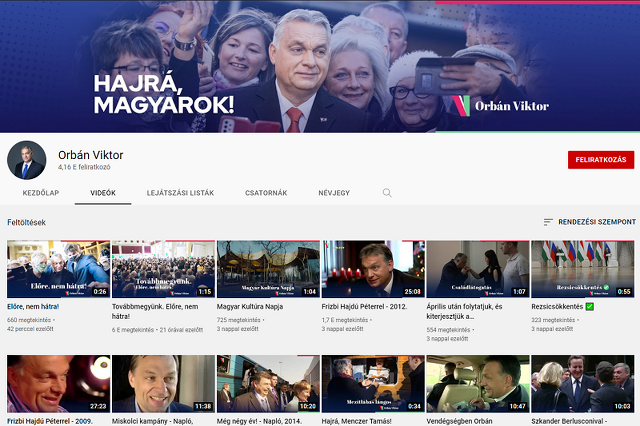640x426 pixels.
Task: Click the 4,16 E feliratkozó count
Action: (84, 167)
